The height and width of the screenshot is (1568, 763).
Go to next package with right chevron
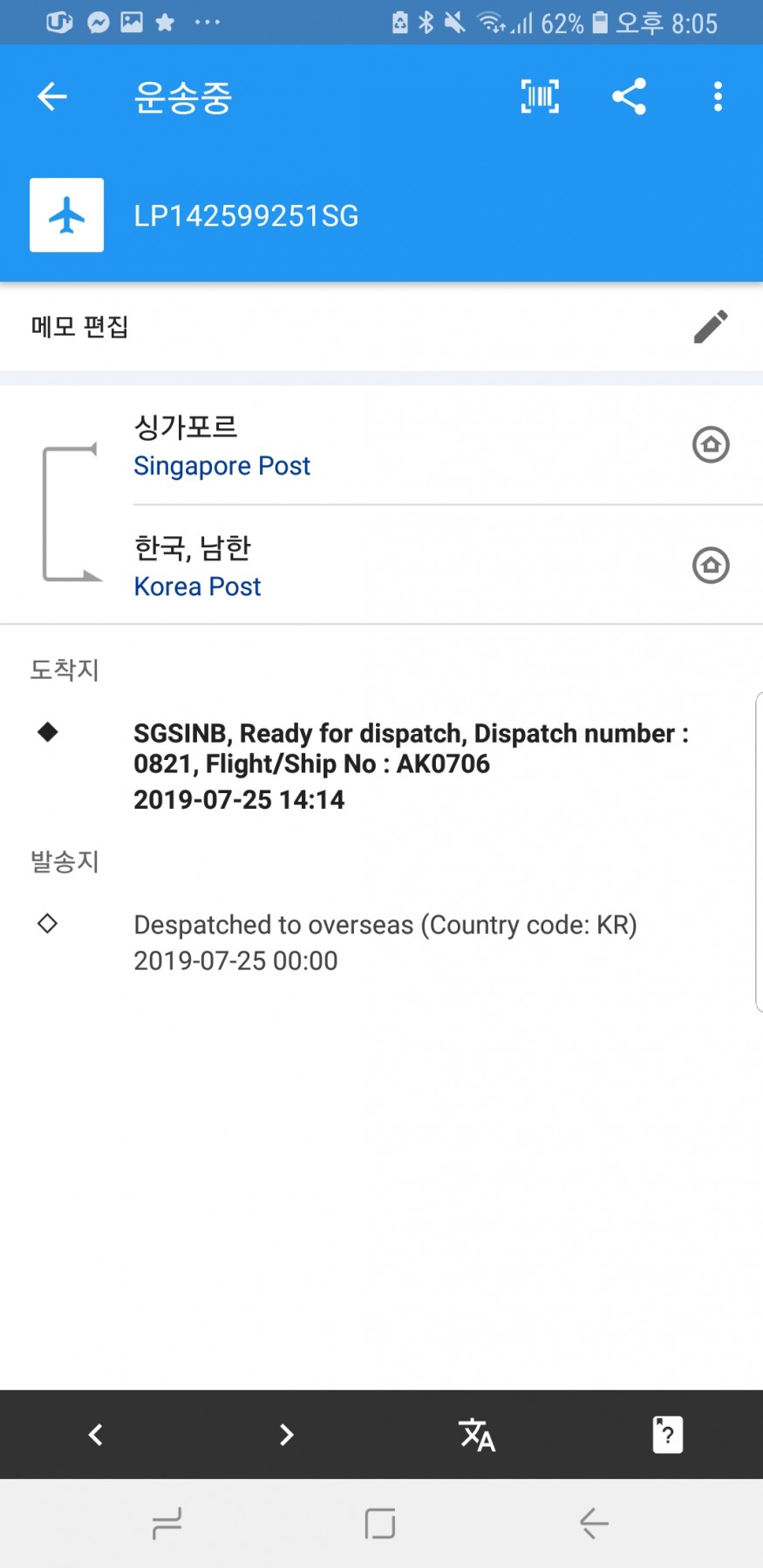(x=286, y=1434)
